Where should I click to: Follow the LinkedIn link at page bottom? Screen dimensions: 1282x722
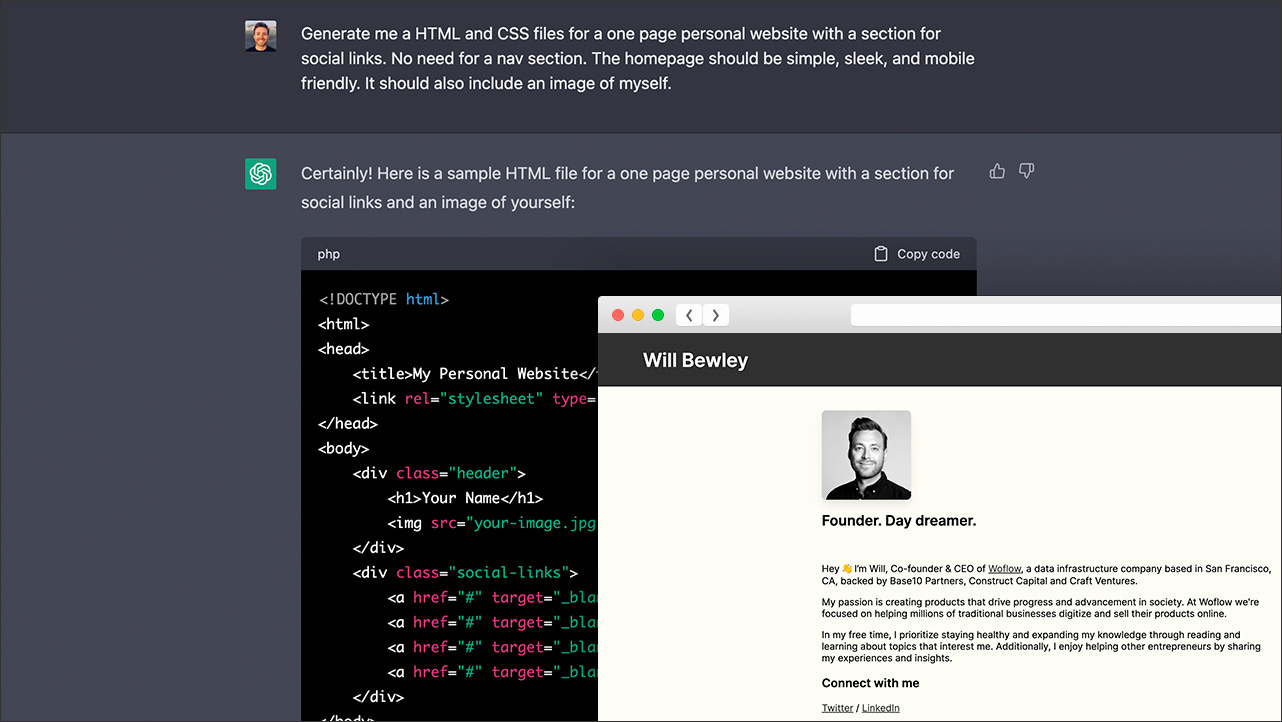click(880, 707)
